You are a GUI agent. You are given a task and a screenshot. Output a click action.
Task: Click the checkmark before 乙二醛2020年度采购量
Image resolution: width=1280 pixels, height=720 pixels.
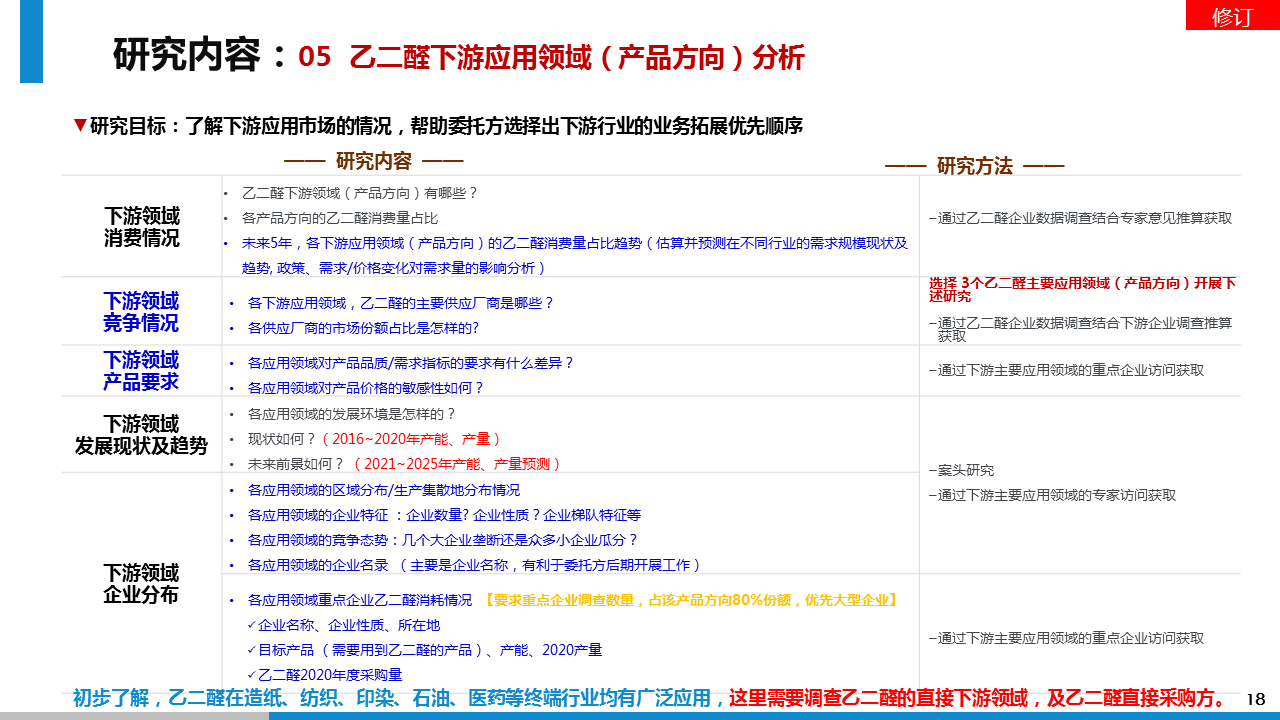252,675
